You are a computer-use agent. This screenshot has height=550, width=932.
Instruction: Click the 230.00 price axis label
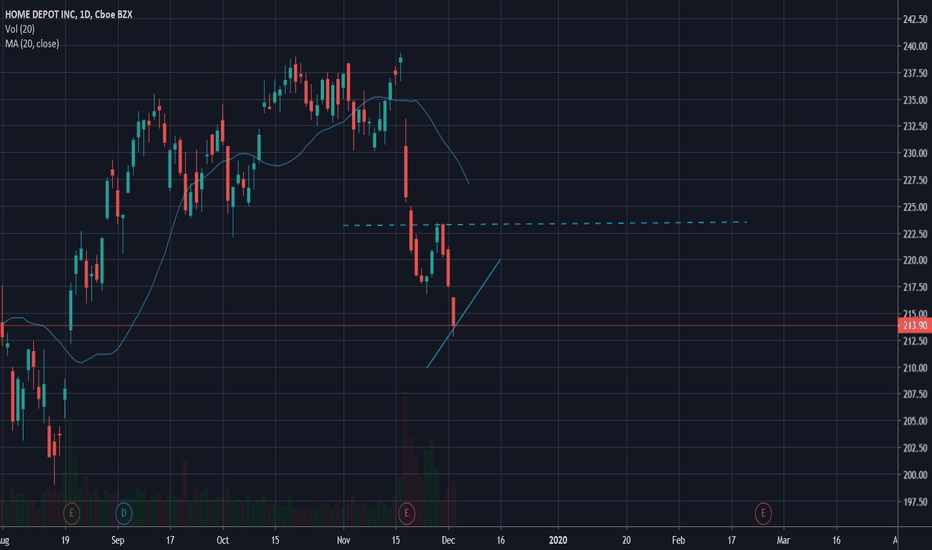point(915,153)
